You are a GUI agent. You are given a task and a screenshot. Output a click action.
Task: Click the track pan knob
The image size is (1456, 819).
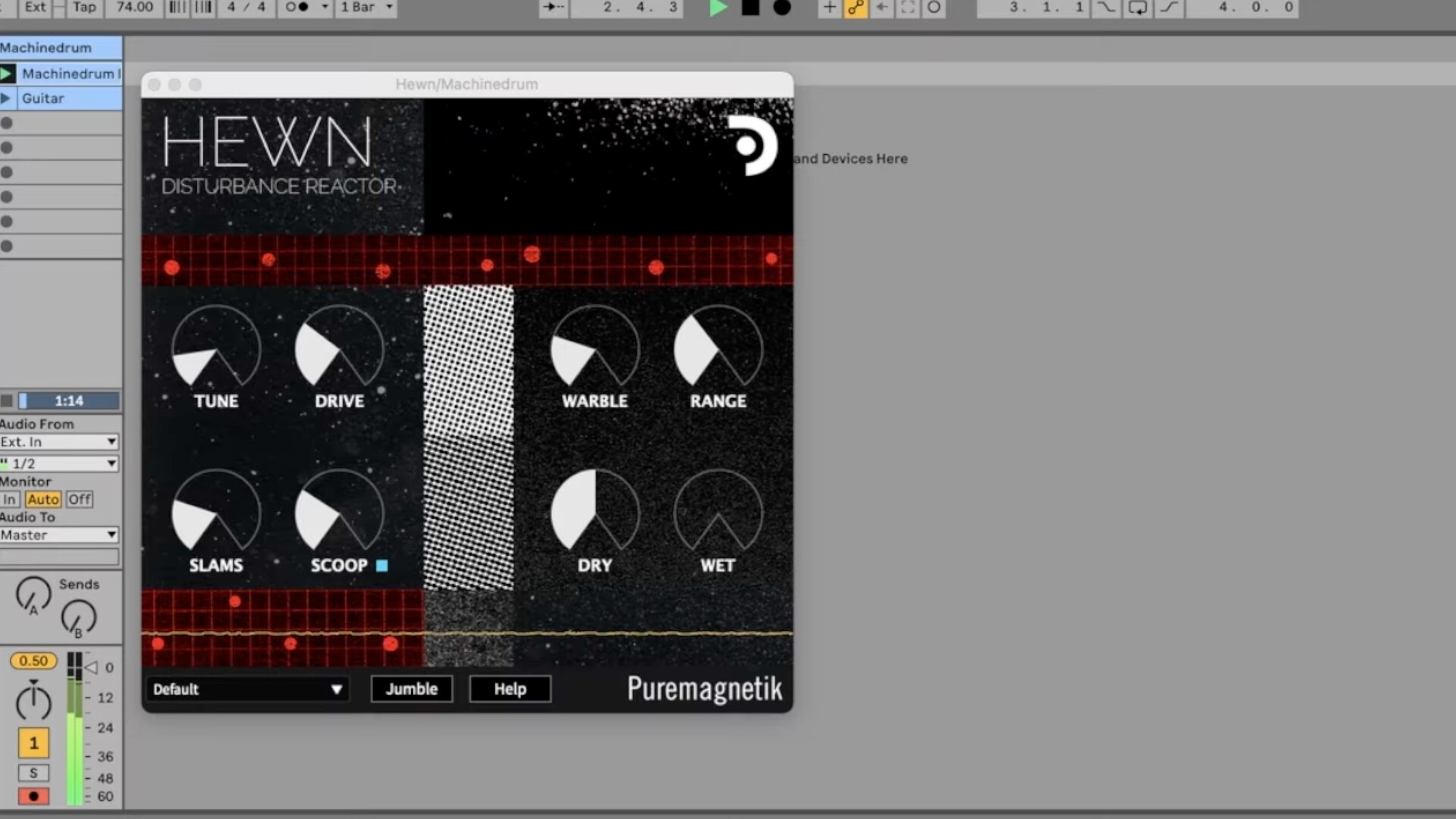(x=33, y=701)
